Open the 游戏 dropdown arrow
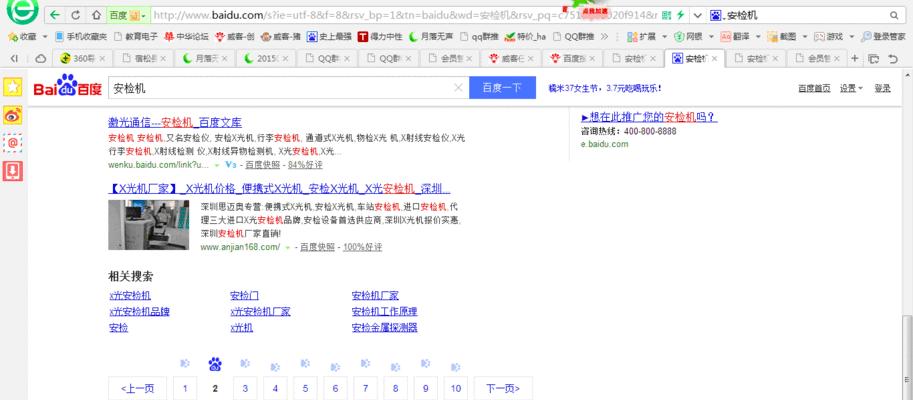This screenshot has height=400, width=913. [851, 36]
